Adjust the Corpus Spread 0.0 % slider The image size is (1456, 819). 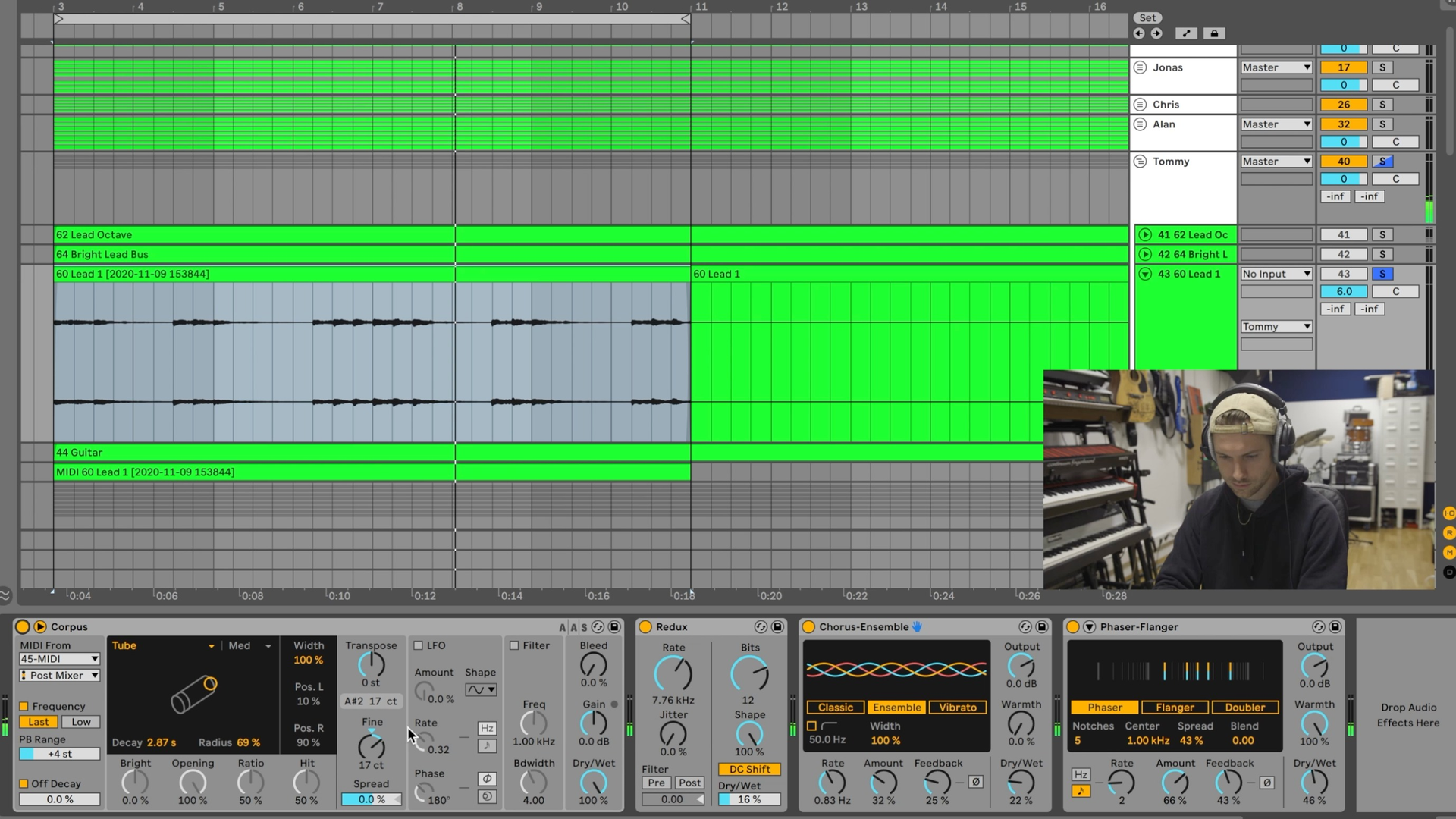pyautogui.click(x=371, y=800)
